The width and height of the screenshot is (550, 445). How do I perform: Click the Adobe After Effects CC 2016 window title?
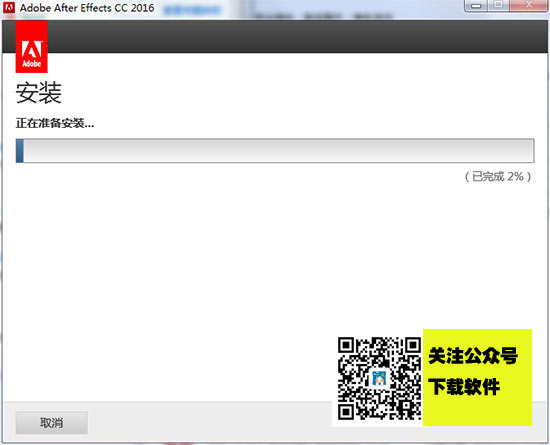[x=87, y=8]
